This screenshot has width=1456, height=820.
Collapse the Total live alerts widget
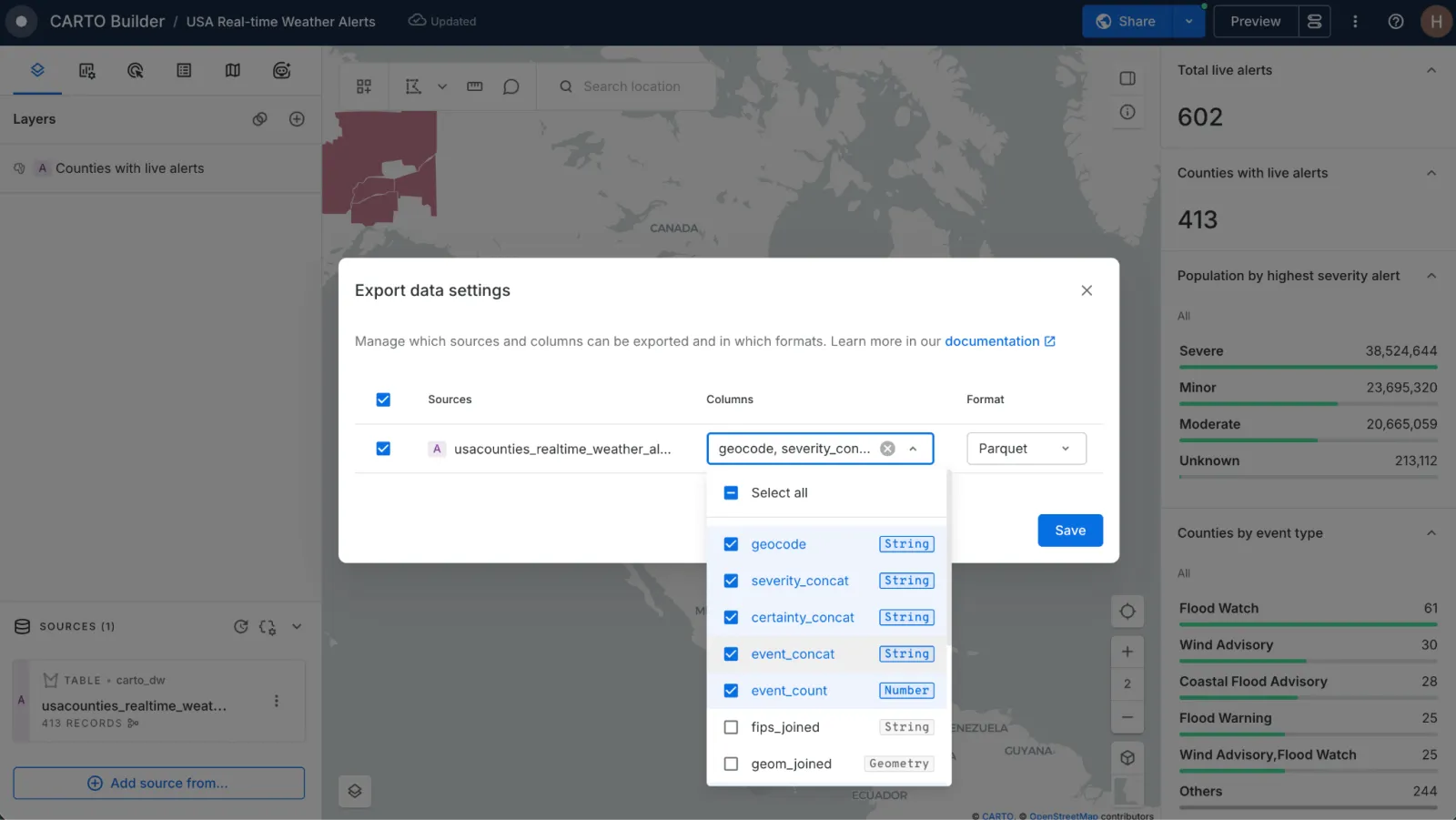coord(1431,70)
